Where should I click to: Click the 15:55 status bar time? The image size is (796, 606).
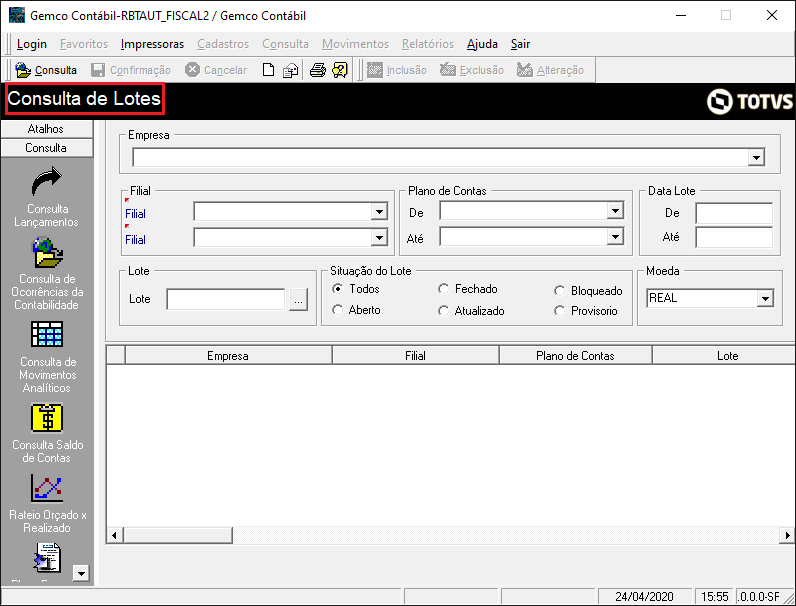coord(714,596)
